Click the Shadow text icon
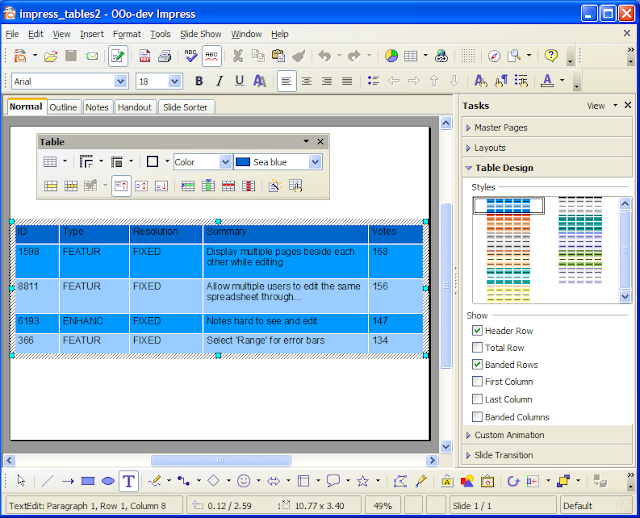Screen dimensions: 640x518 click(x=260, y=81)
